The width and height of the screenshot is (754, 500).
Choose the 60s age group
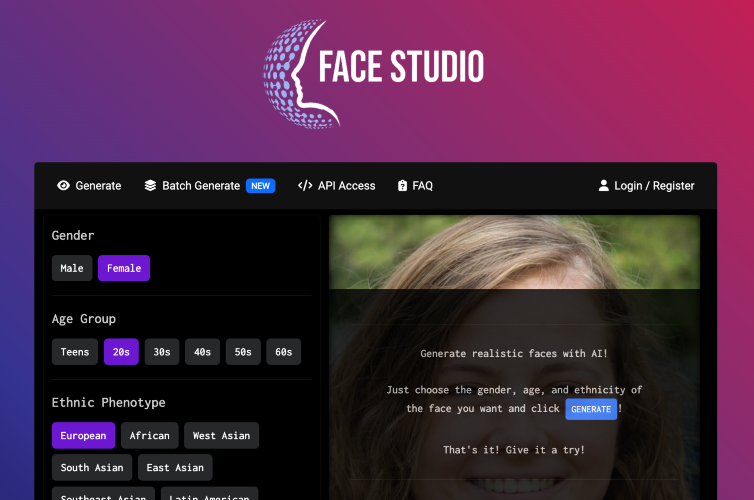click(x=284, y=352)
